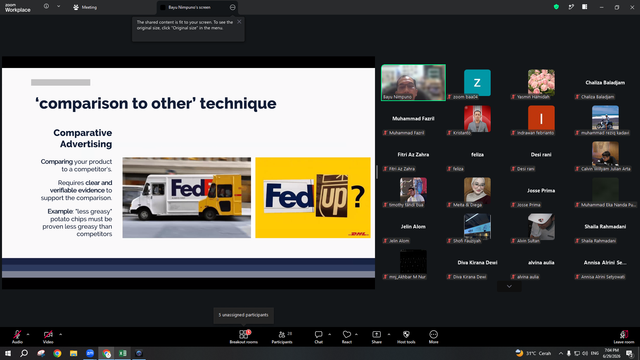Click the Leave room button
640x360 pixels.
click(624, 337)
